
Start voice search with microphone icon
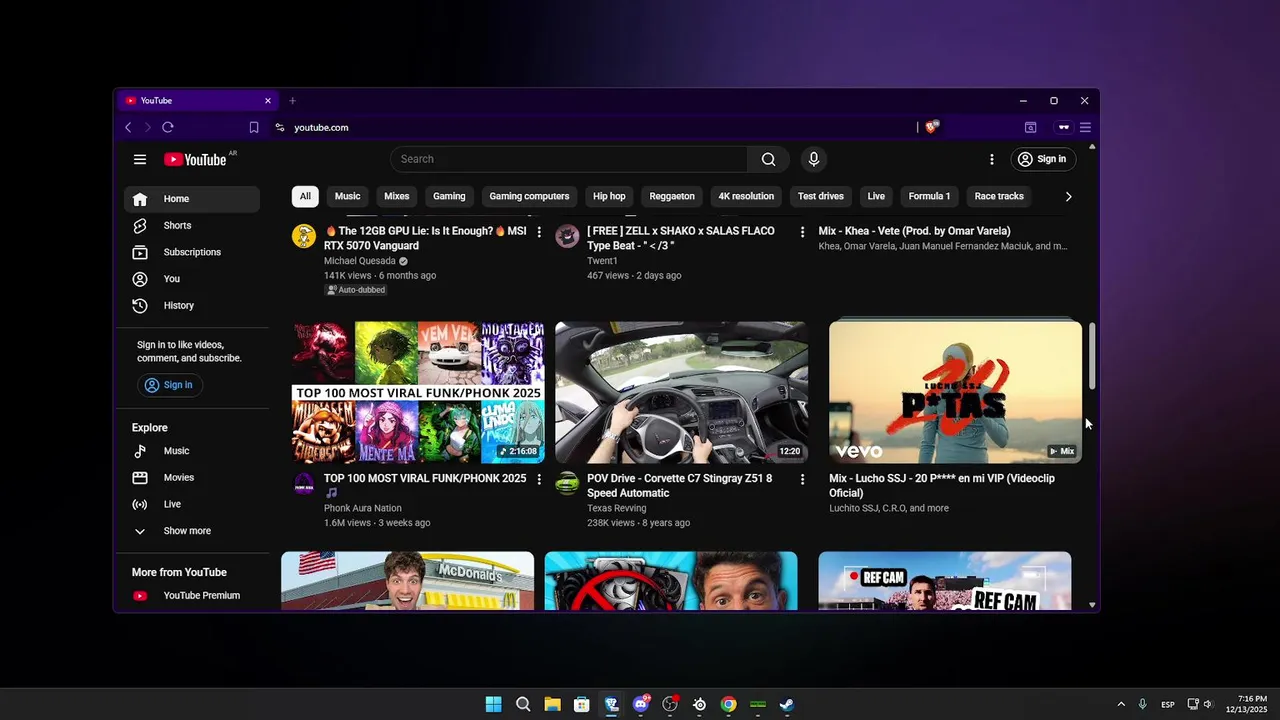814,159
